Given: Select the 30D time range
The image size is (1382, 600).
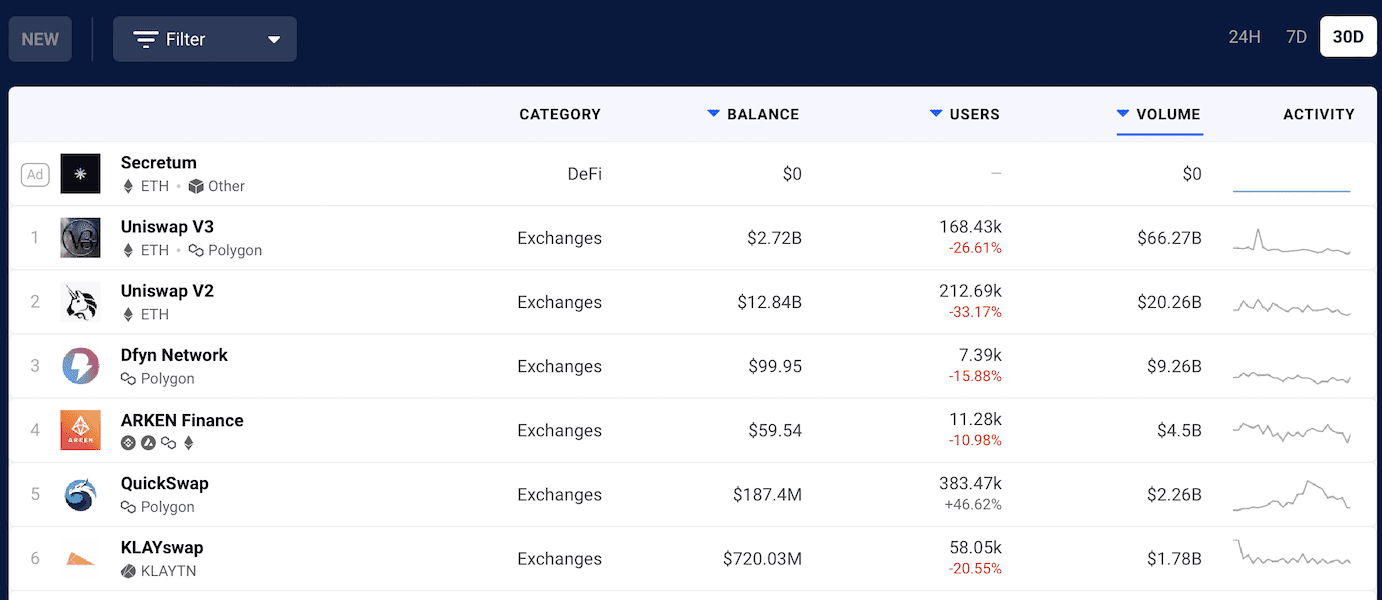Looking at the screenshot, I should (1347, 36).
